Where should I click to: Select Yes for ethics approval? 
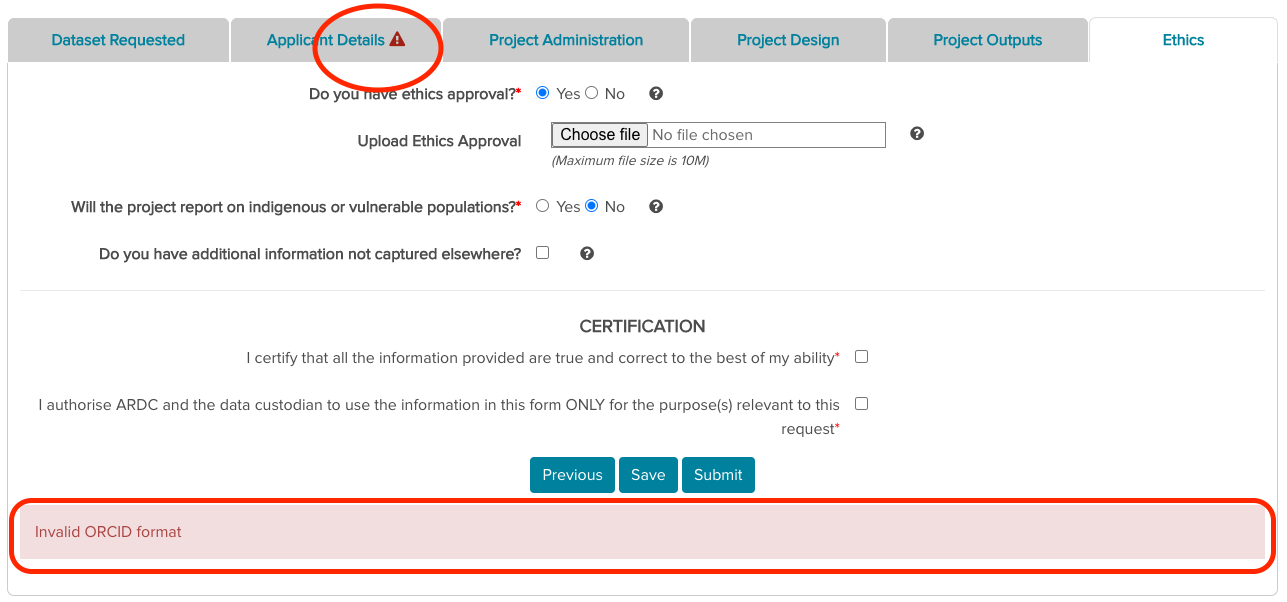(x=543, y=93)
